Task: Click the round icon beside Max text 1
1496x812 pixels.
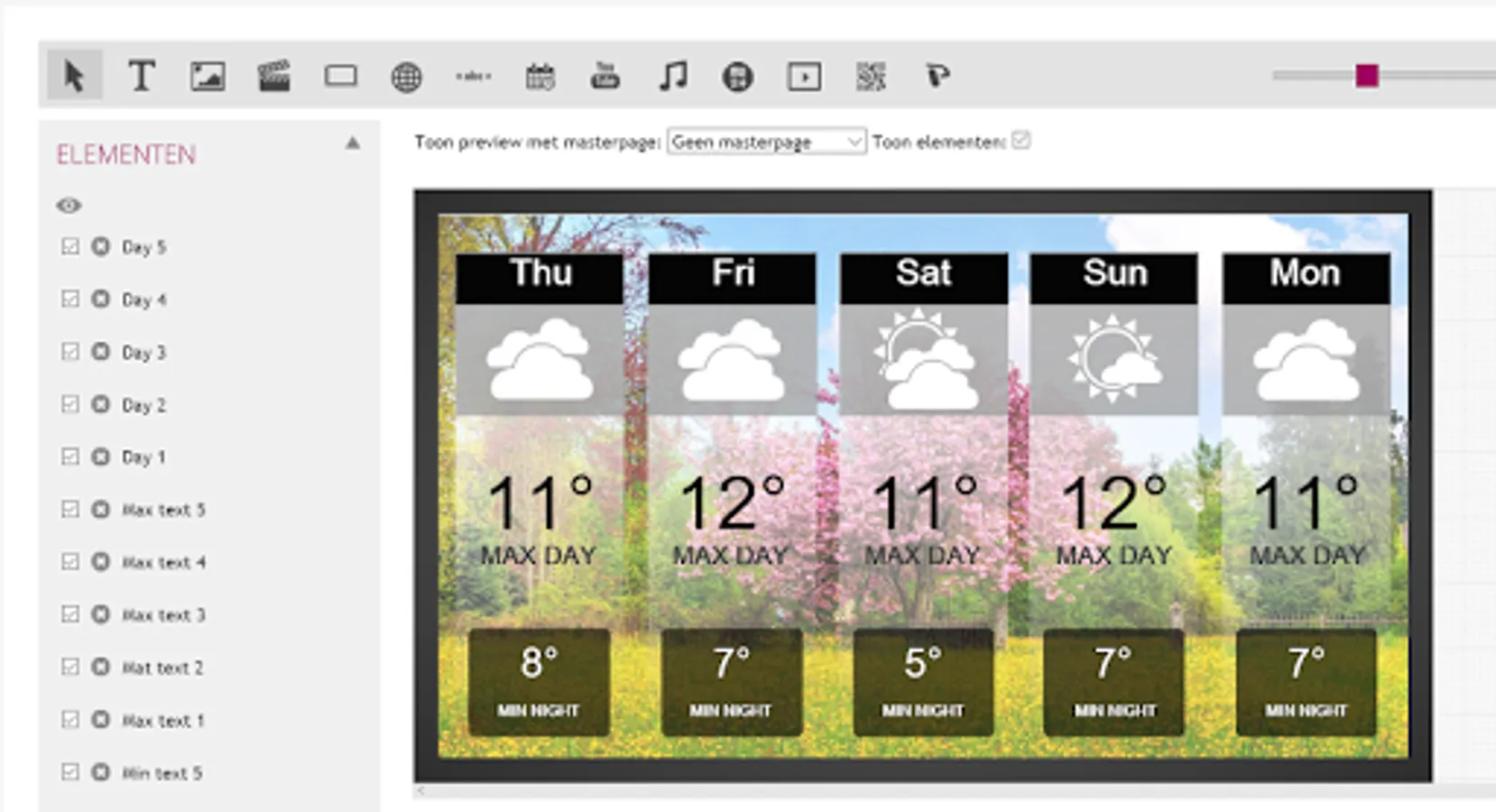Action: tap(100, 720)
